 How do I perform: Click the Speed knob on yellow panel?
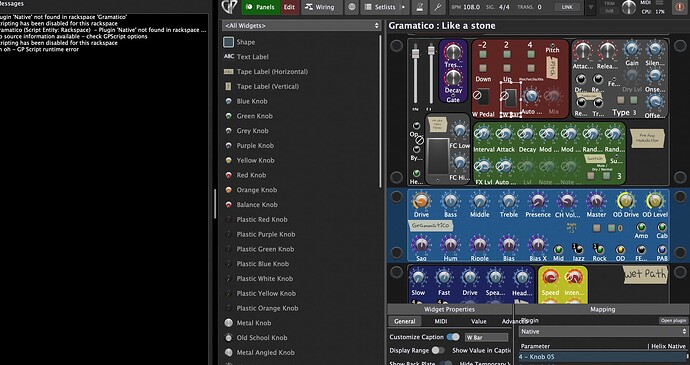click(x=550, y=277)
